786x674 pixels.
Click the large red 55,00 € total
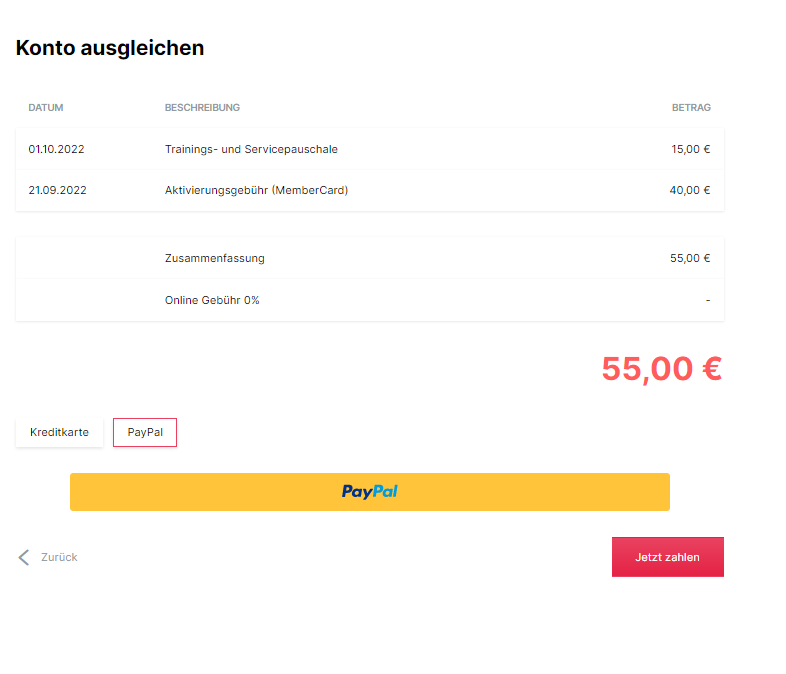coord(662,369)
